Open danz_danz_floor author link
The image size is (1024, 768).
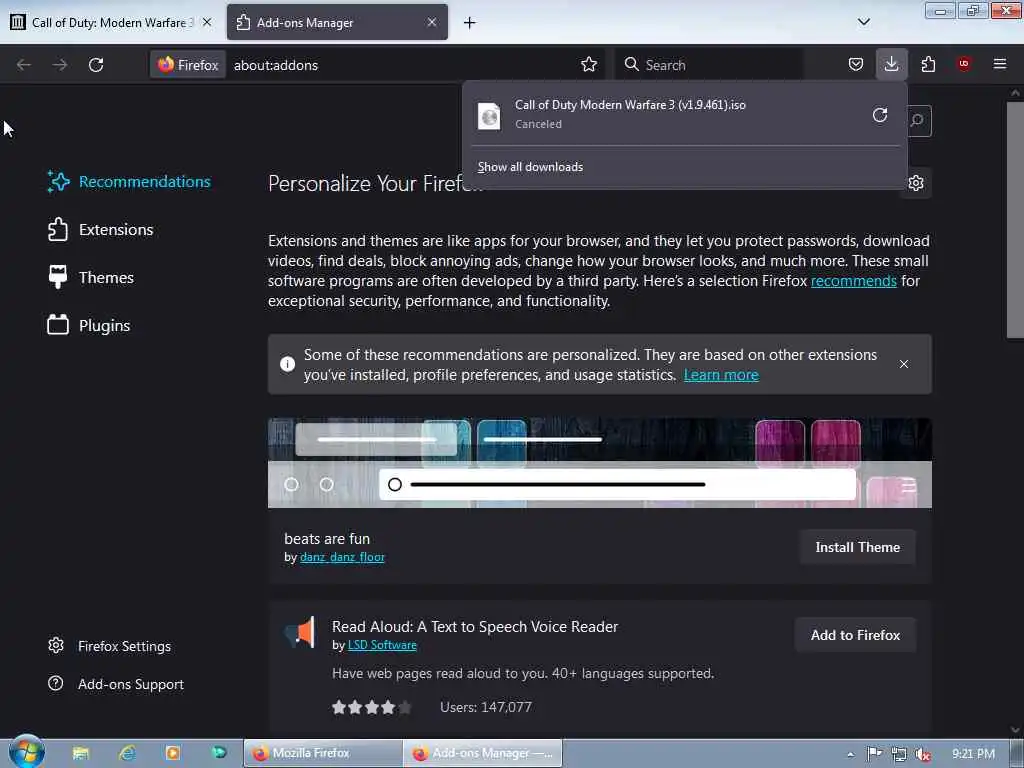click(342, 557)
